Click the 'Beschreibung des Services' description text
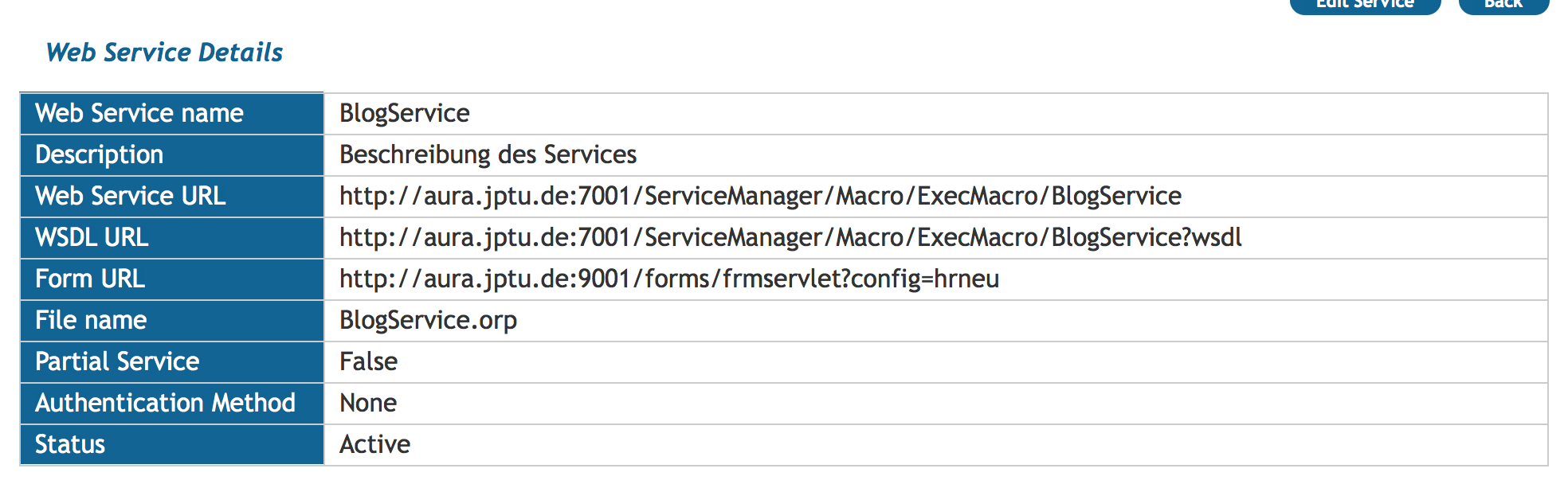Viewport: 1568px width, 484px height. click(488, 154)
